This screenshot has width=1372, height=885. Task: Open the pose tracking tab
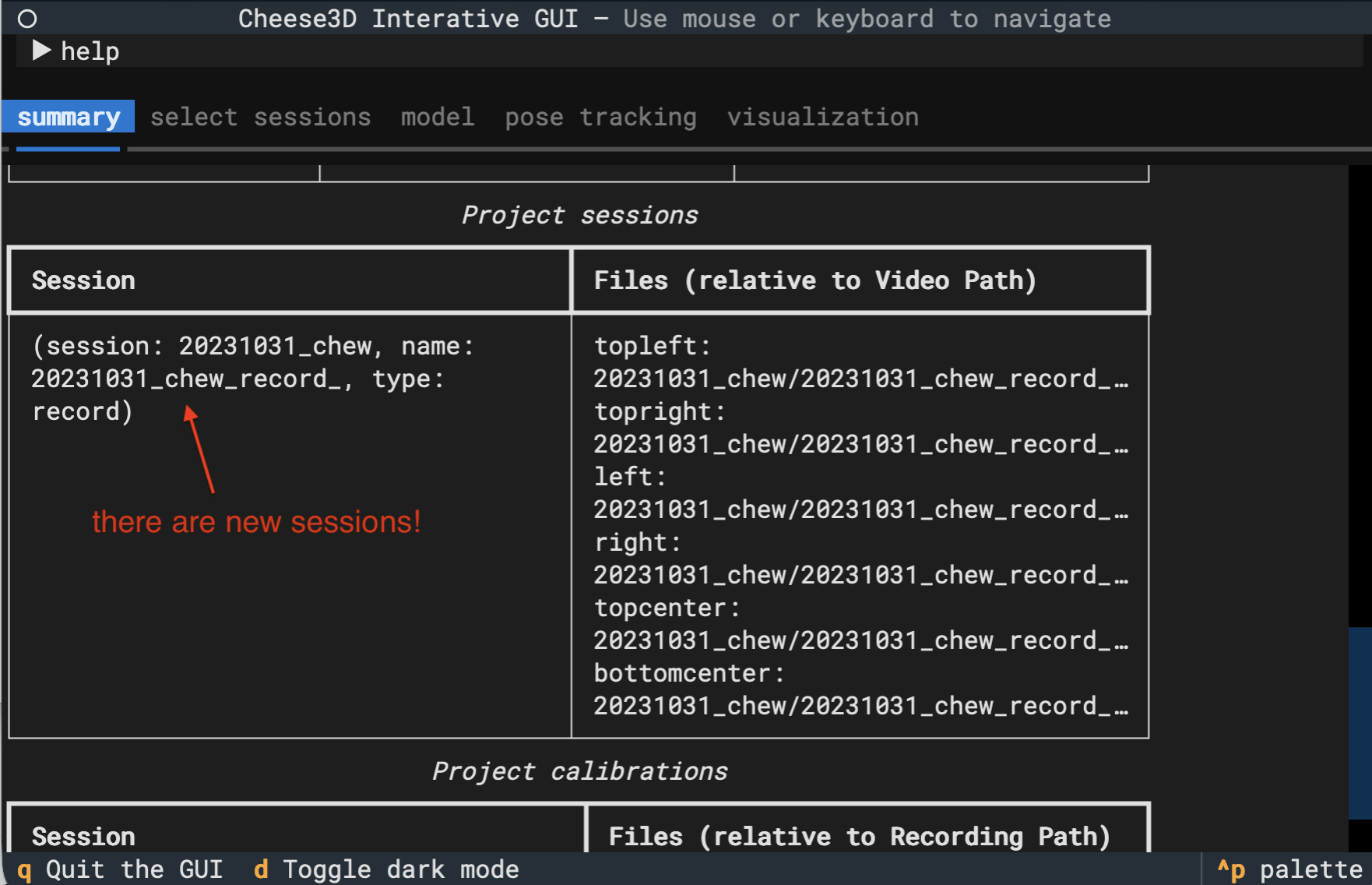tap(600, 116)
